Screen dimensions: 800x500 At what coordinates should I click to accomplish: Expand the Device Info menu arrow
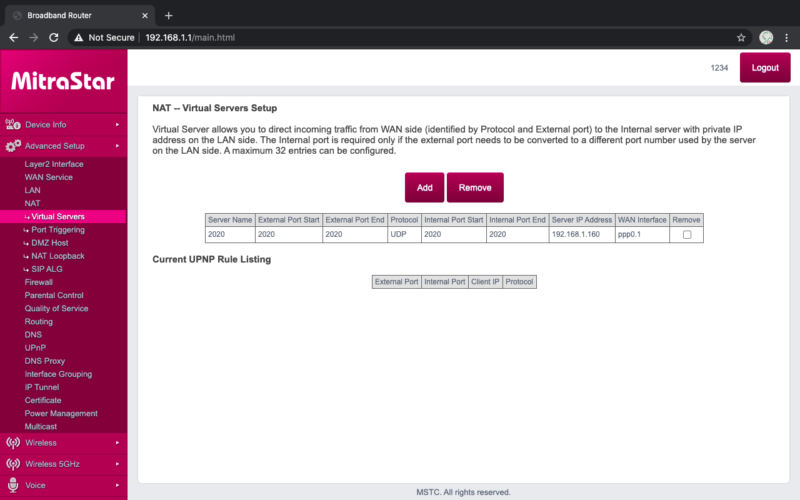point(118,125)
